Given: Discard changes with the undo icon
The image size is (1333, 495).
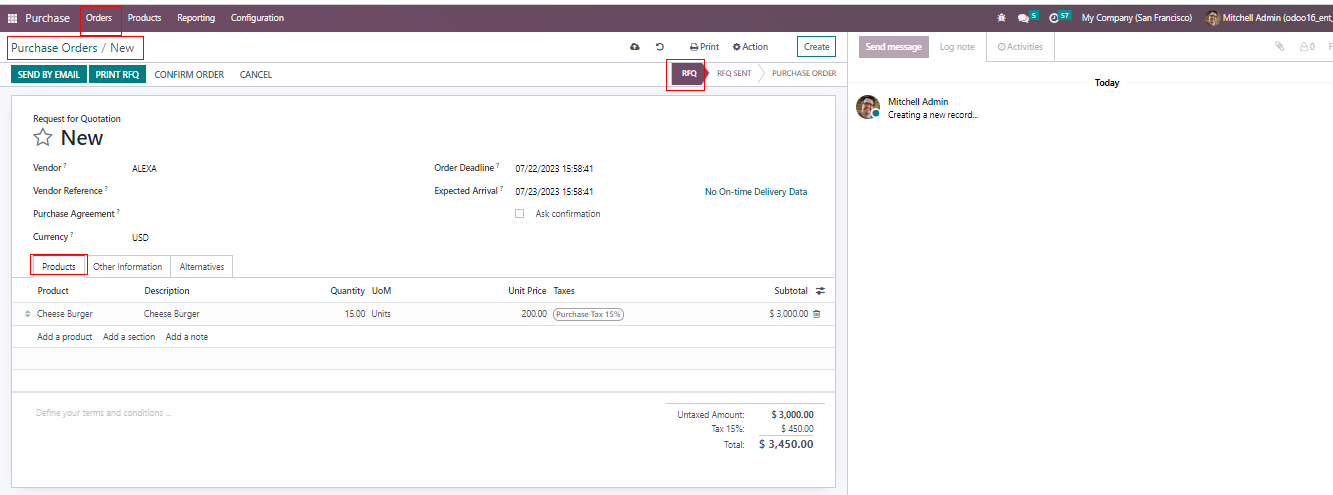Looking at the screenshot, I should 660,47.
